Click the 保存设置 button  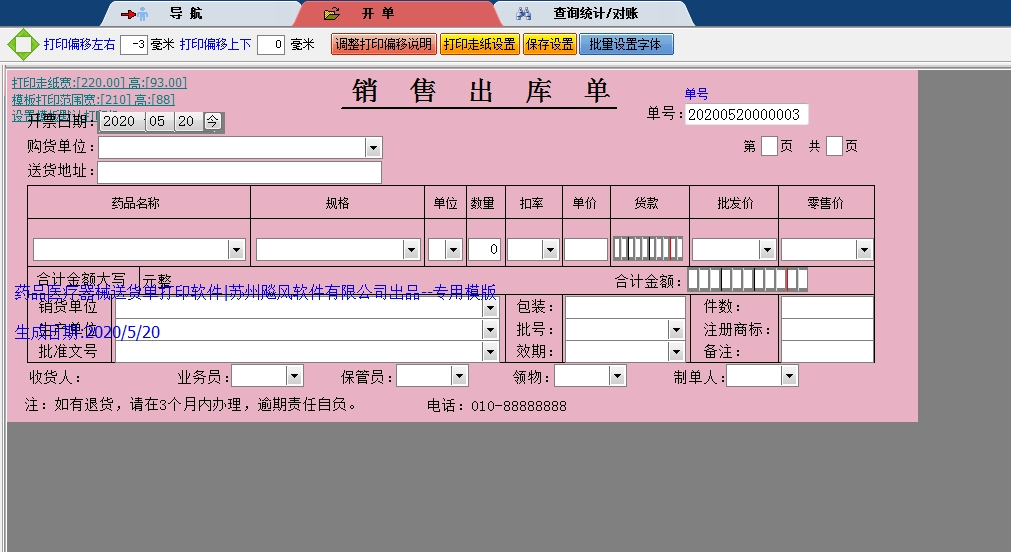pos(549,45)
